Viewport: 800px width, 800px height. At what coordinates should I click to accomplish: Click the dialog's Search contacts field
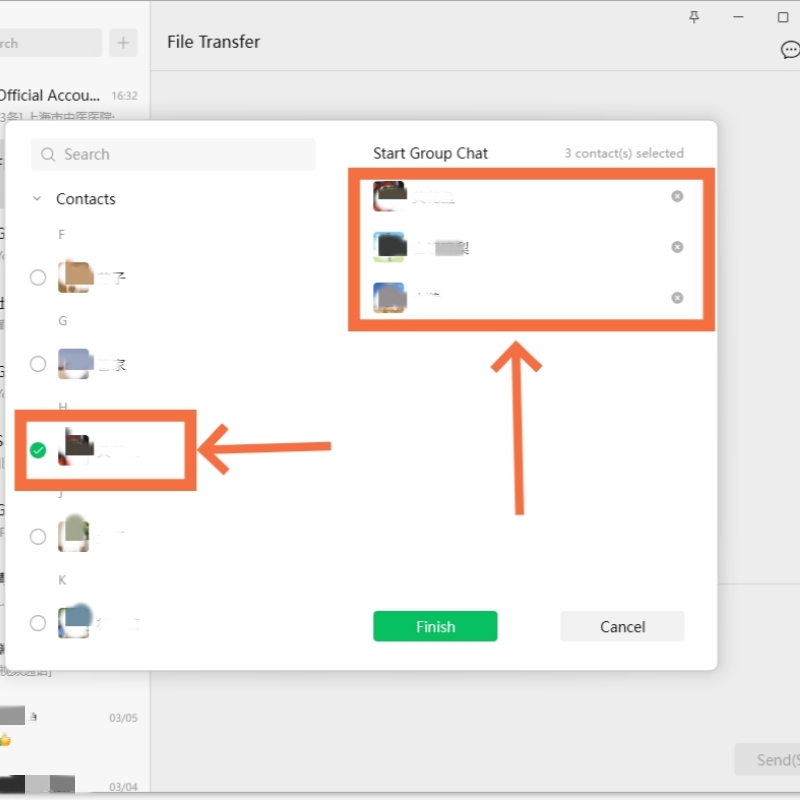click(173, 155)
